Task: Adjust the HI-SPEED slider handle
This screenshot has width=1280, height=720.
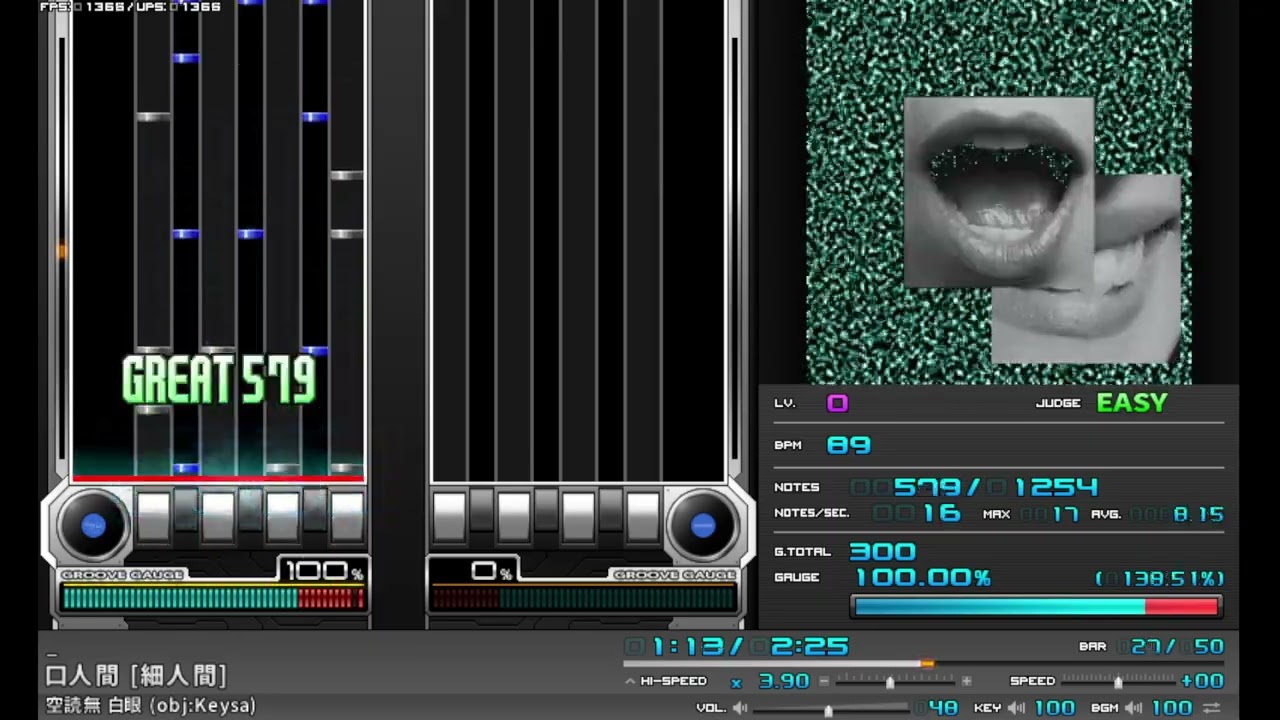Action: (x=890, y=682)
